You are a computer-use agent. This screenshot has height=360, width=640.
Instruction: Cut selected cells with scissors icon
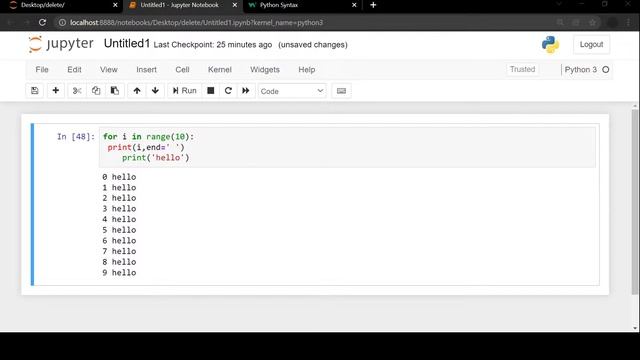point(77,91)
